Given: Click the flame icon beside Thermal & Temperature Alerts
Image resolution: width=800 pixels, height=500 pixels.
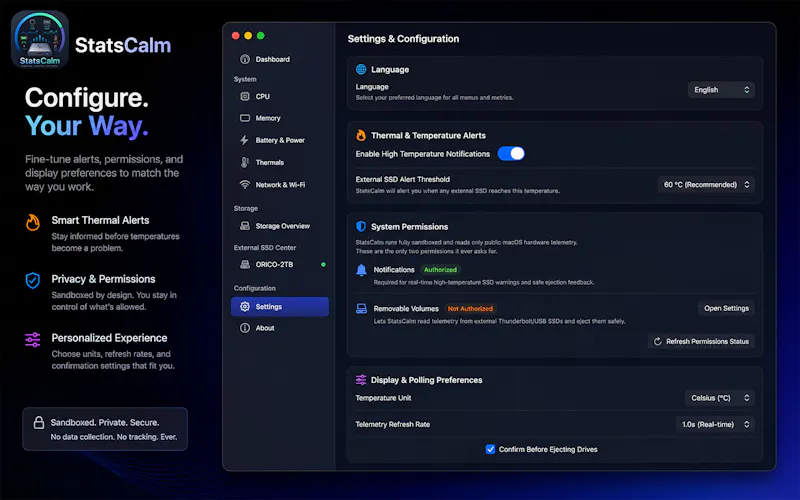Looking at the screenshot, I should pyautogui.click(x=361, y=135).
